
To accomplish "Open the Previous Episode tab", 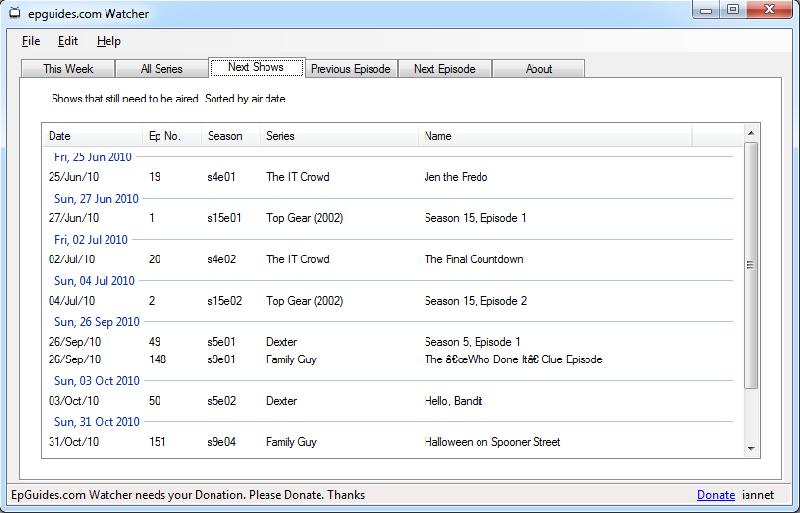I will 351,69.
